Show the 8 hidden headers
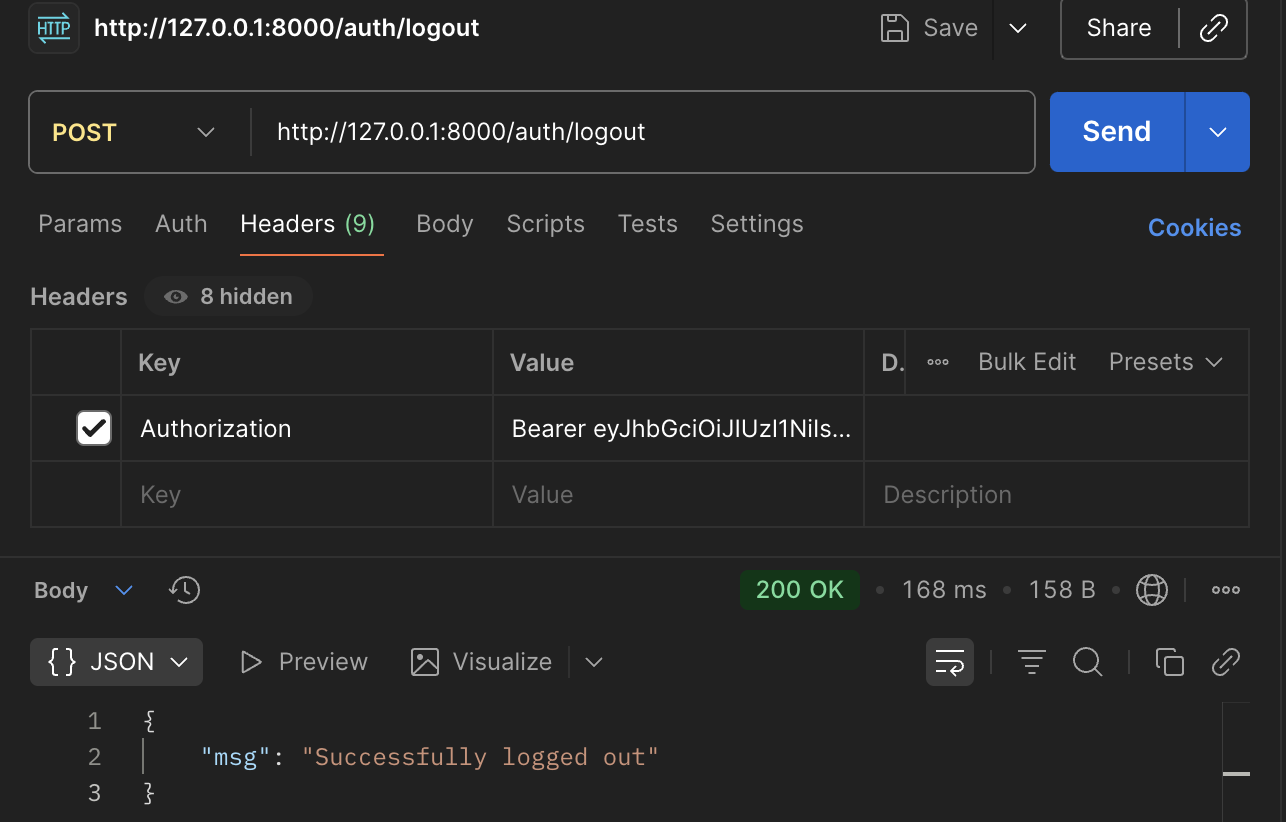Image resolution: width=1286 pixels, height=822 pixels. (x=229, y=297)
